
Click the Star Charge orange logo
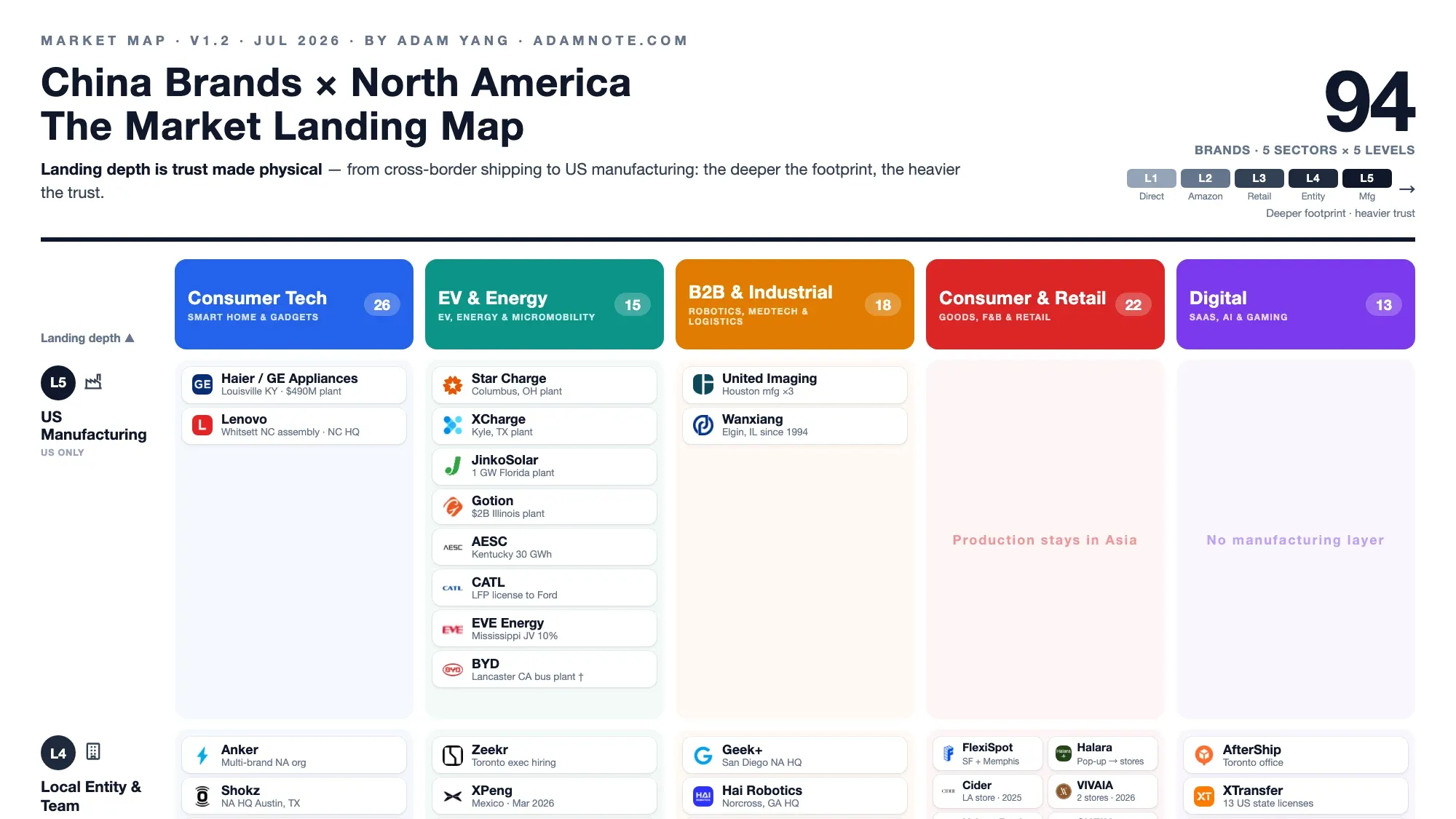pyautogui.click(x=453, y=384)
